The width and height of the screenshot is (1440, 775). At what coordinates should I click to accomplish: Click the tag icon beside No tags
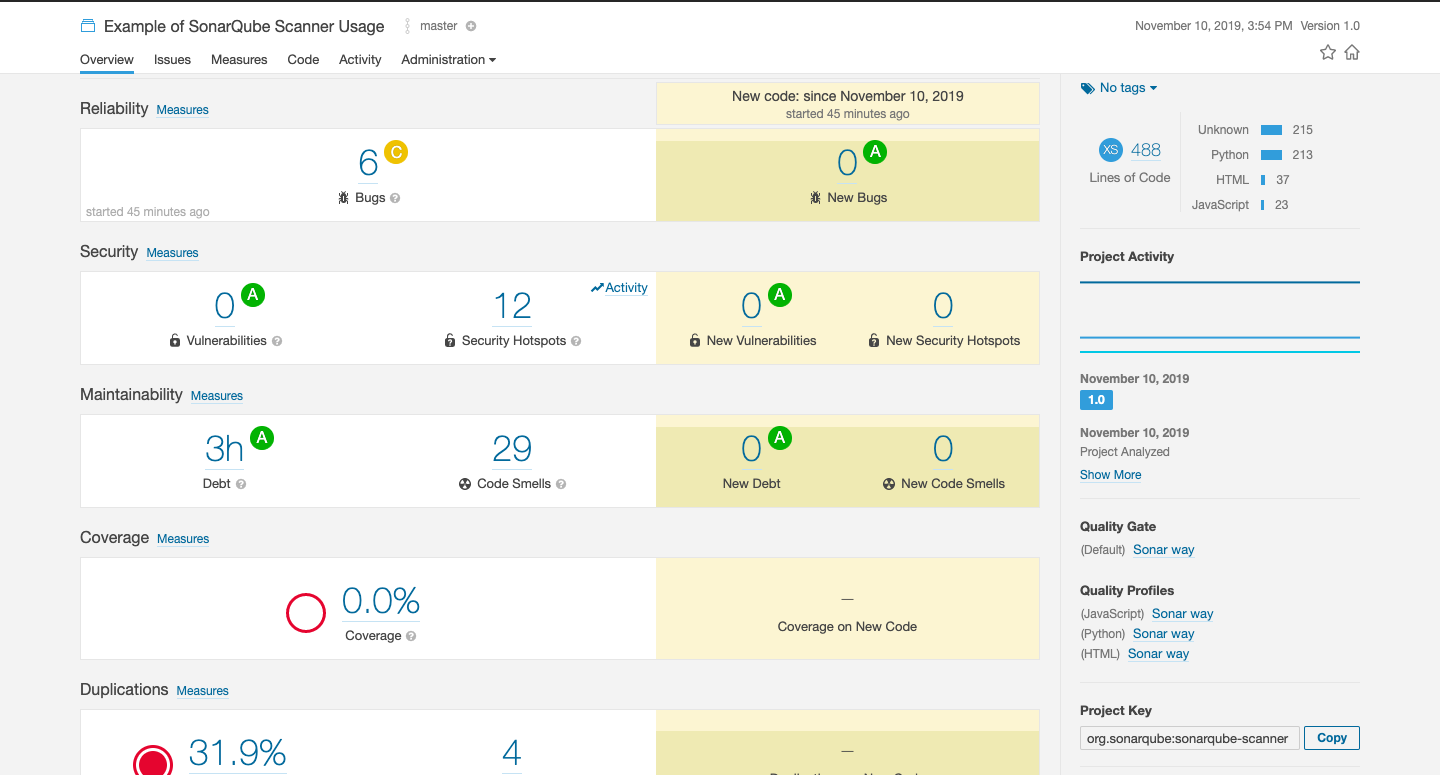pos(1088,88)
